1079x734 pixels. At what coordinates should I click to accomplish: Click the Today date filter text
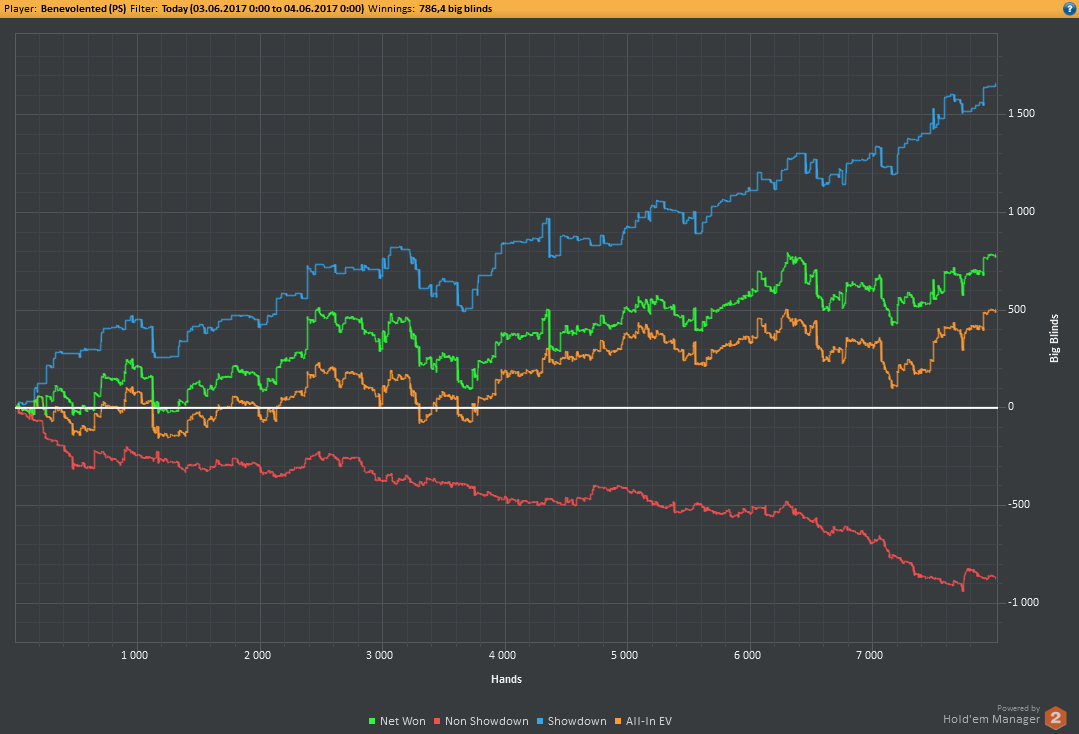coord(263,9)
